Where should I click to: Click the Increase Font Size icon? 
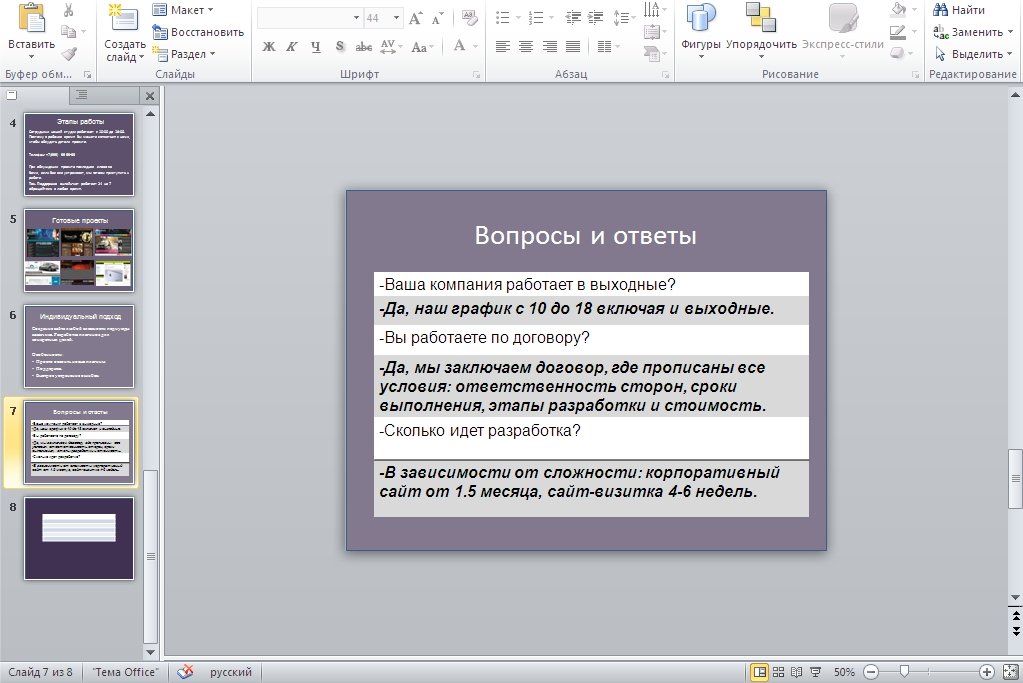point(416,18)
